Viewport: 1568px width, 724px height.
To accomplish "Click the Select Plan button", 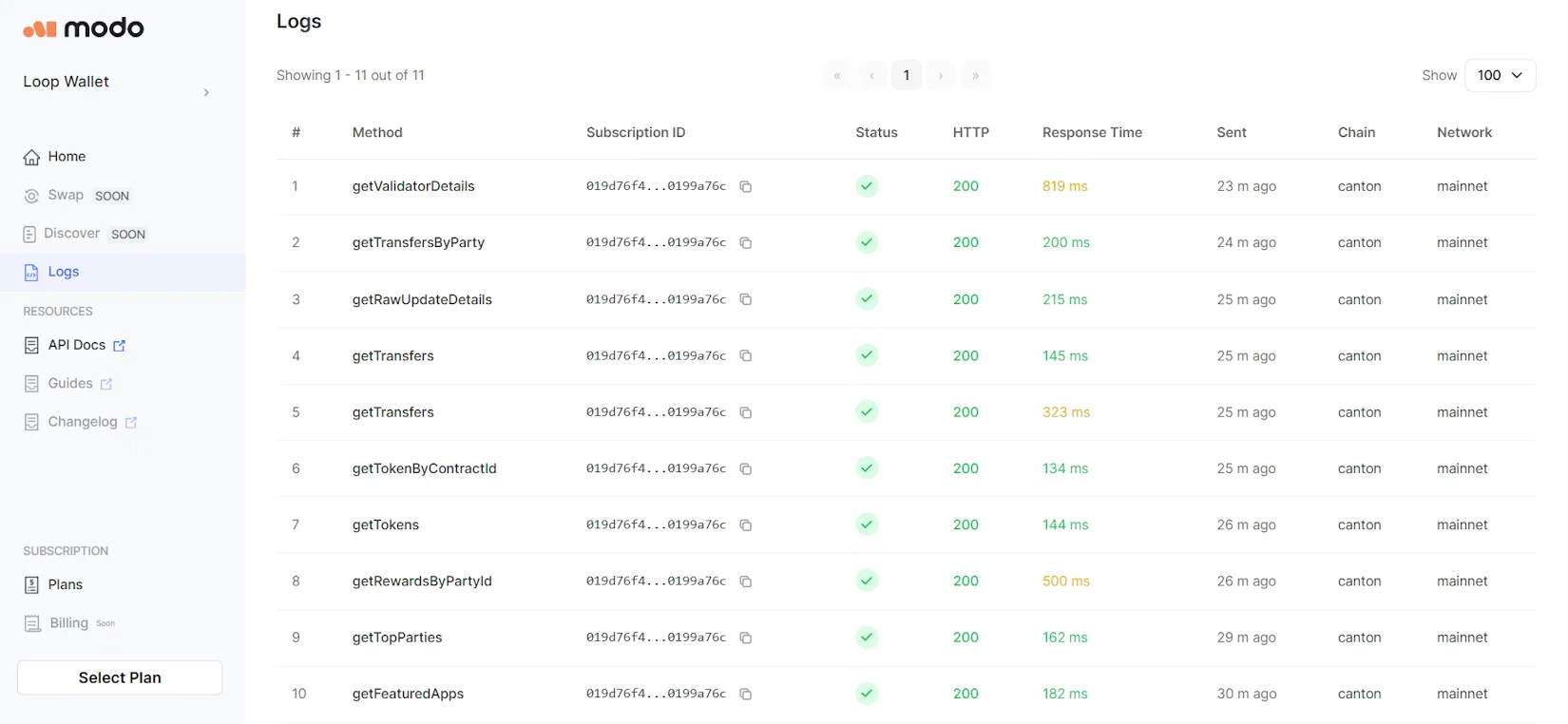I will [x=120, y=677].
